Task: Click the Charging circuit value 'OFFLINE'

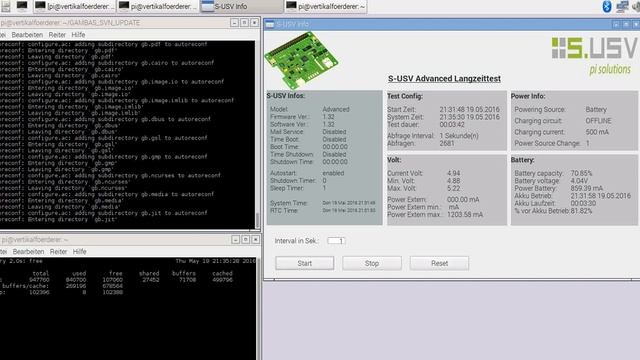Action: coord(598,121)
